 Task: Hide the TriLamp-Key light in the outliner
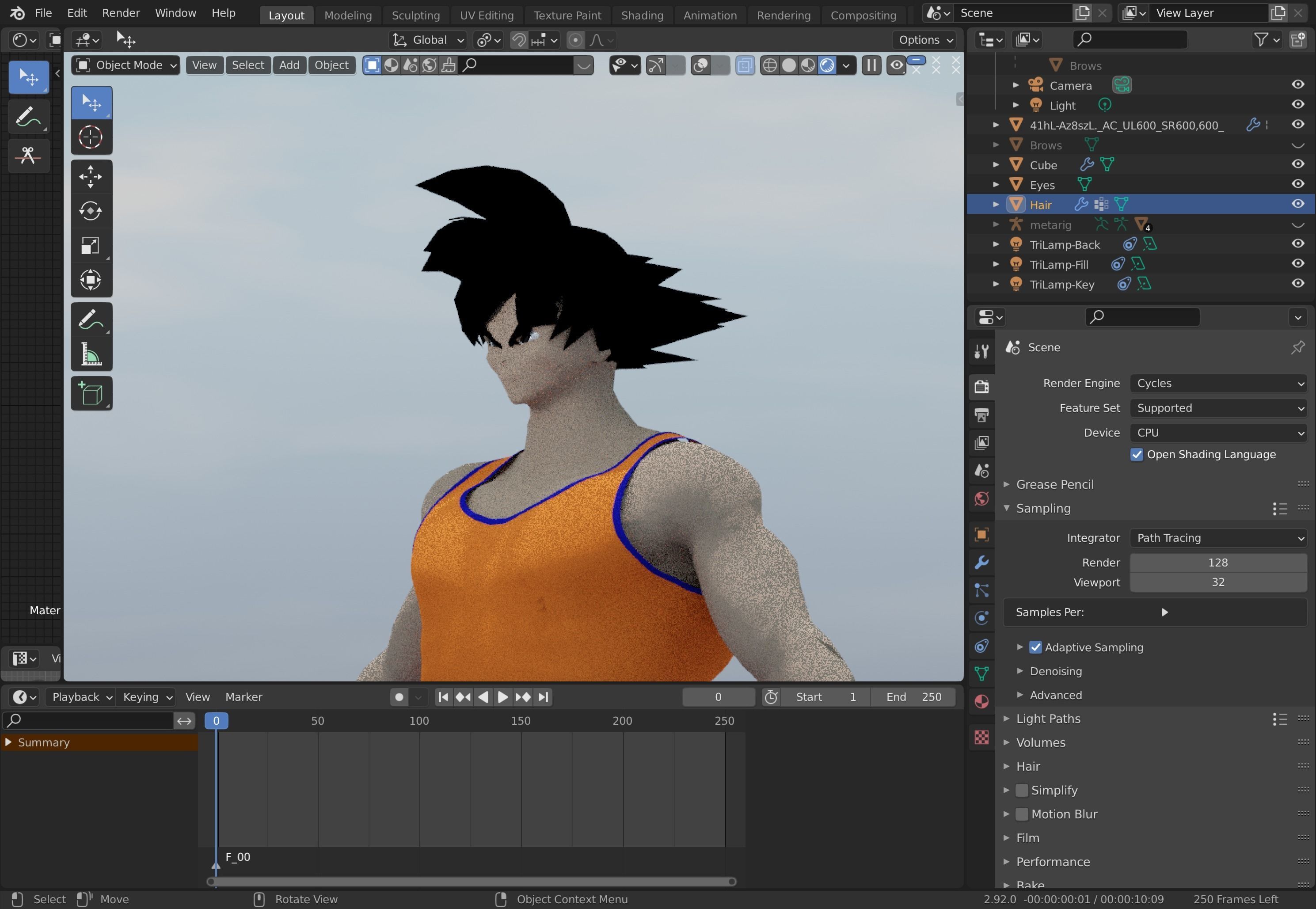point(1298,283)
